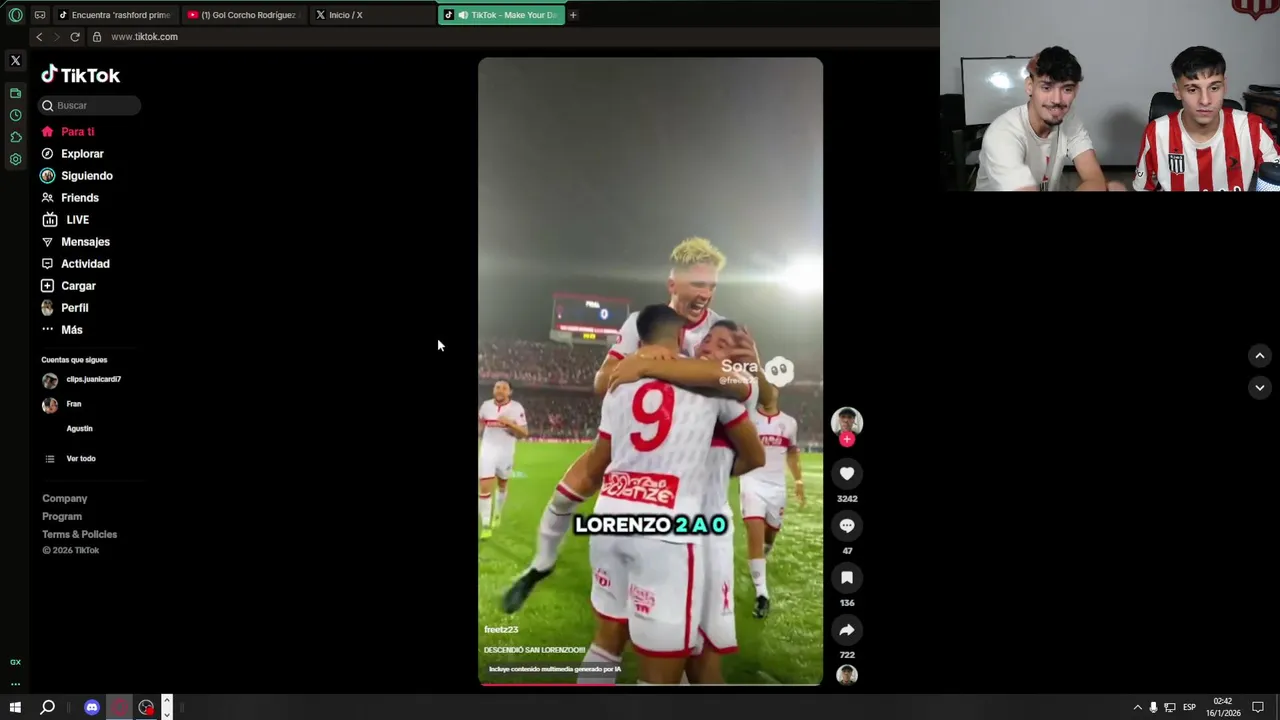
Task: Open the Para ti feed
Action: point(68,132)
